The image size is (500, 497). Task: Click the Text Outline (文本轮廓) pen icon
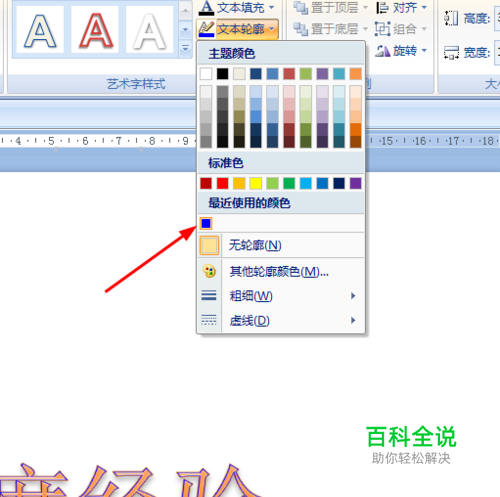pyautogui.click(x=206, y=29)
